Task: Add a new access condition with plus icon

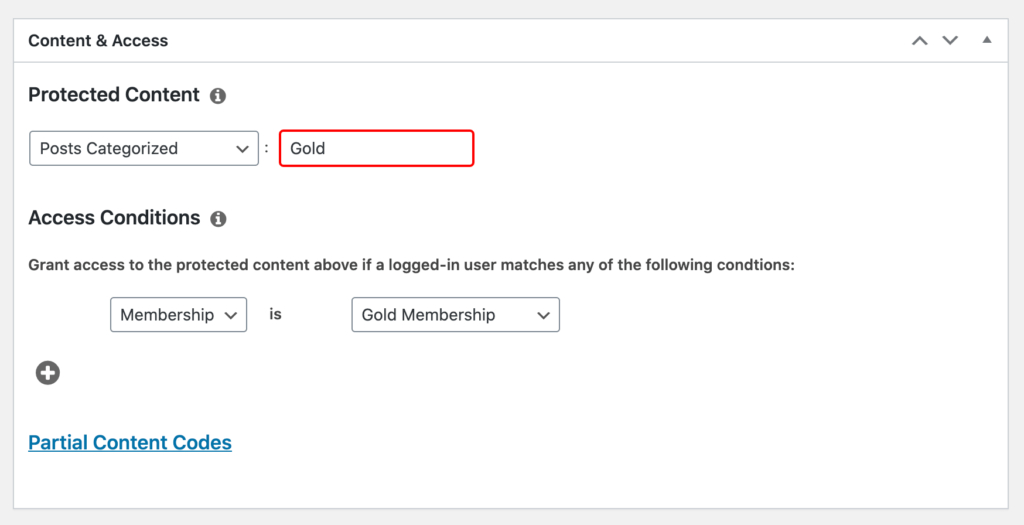Action: coord(48,373)
